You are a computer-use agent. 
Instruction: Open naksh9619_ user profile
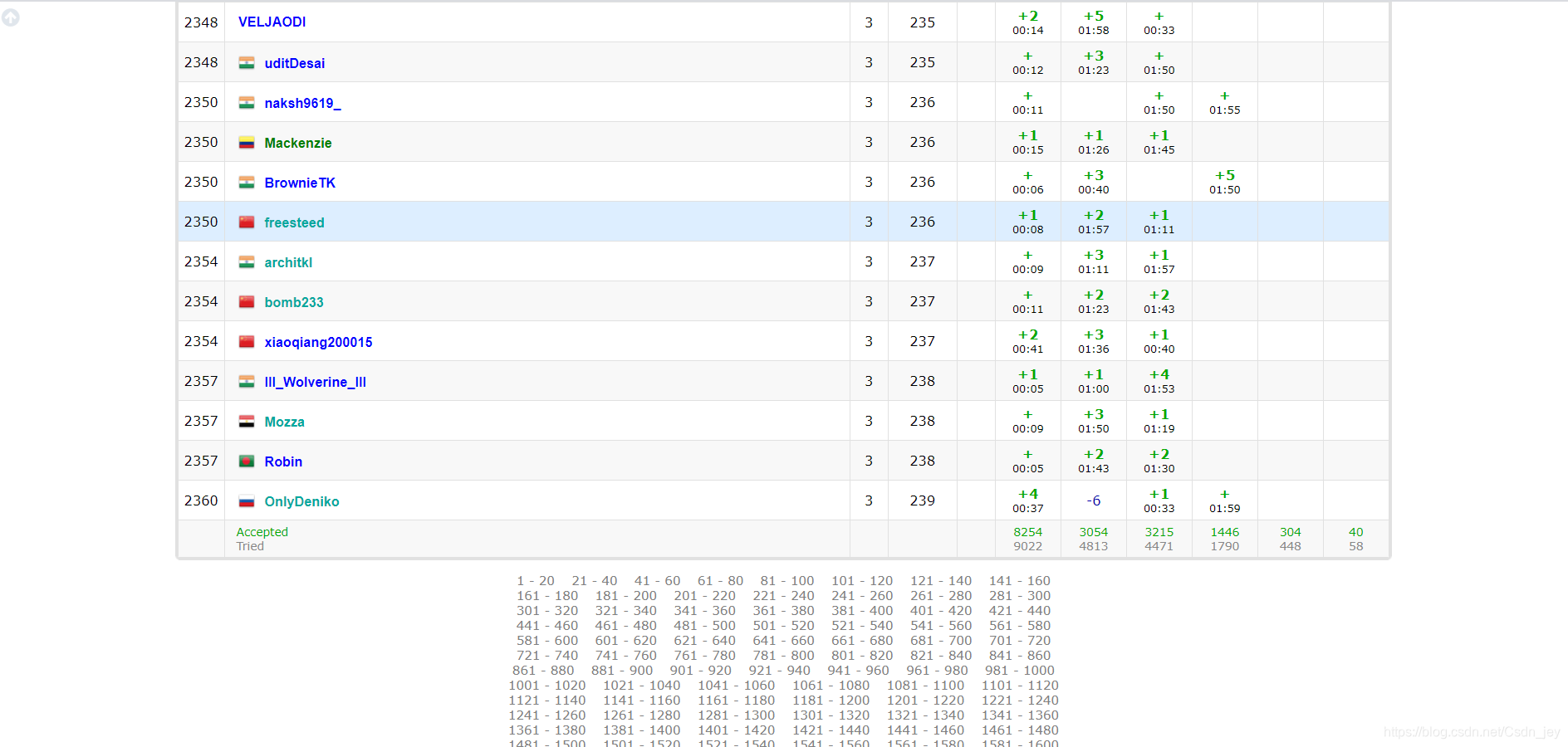tap(302, 103)
